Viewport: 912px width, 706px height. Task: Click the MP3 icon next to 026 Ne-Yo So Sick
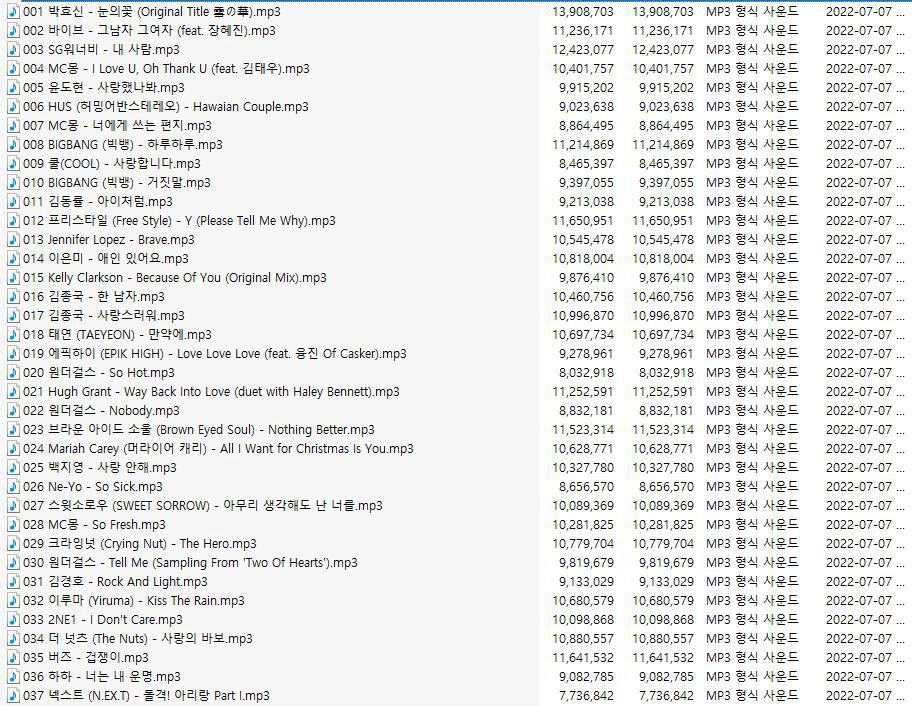coord(13,487)
